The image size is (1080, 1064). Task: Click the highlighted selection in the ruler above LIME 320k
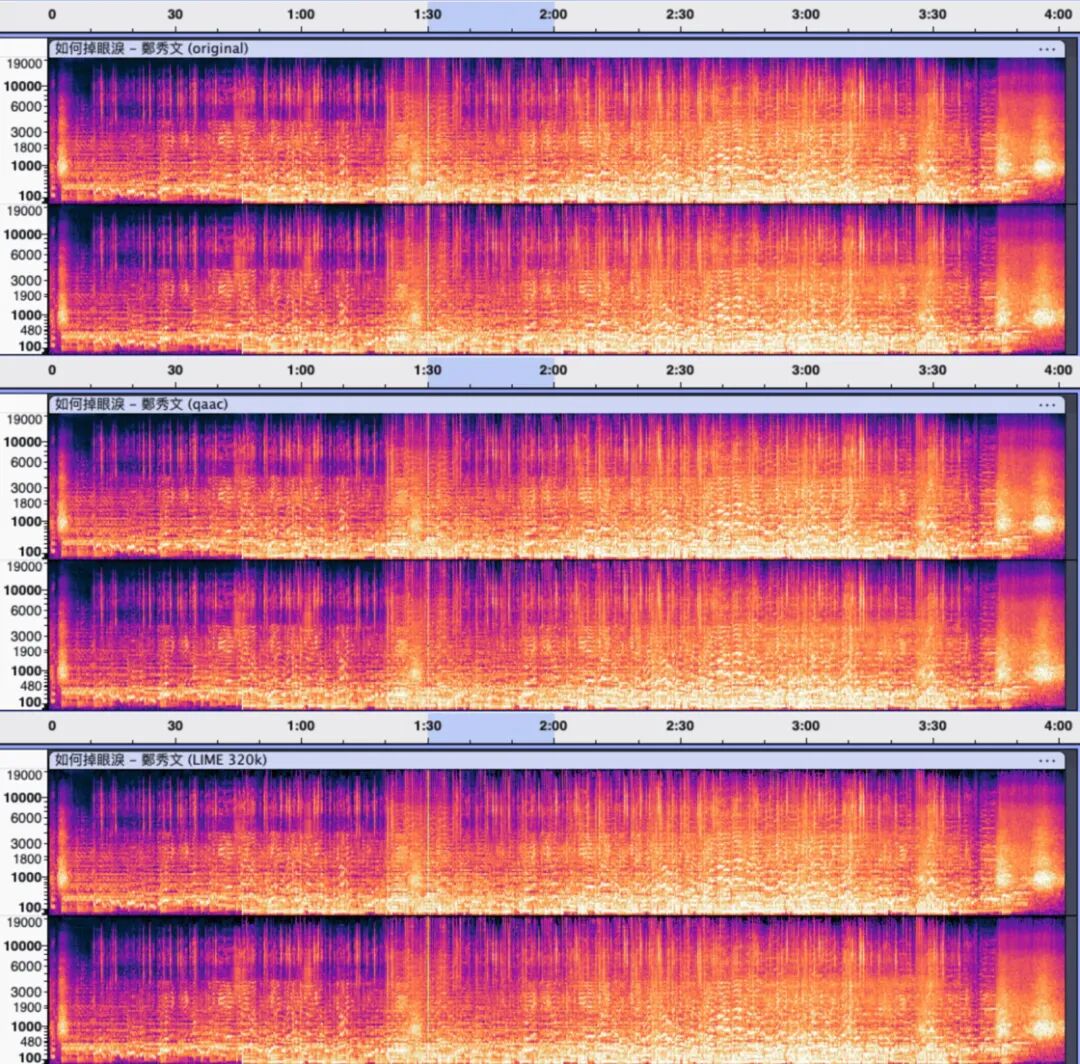[490, 727]
